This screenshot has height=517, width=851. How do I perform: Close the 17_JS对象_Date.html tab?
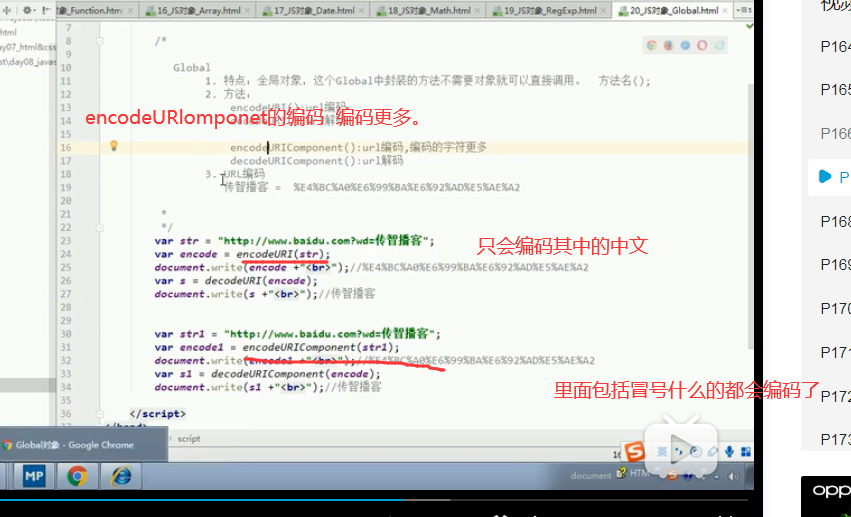coord(361,10)
